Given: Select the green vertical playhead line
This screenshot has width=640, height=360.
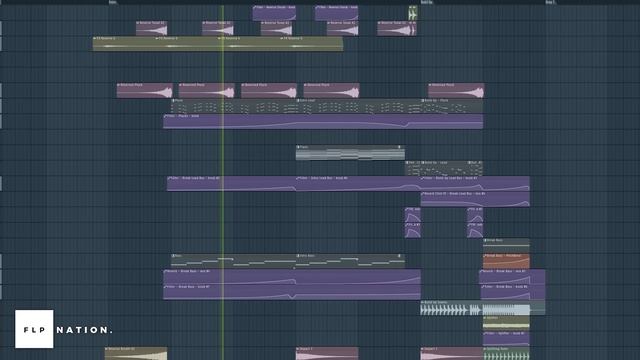Looking at the screenshot, I should tap(223, 182).
